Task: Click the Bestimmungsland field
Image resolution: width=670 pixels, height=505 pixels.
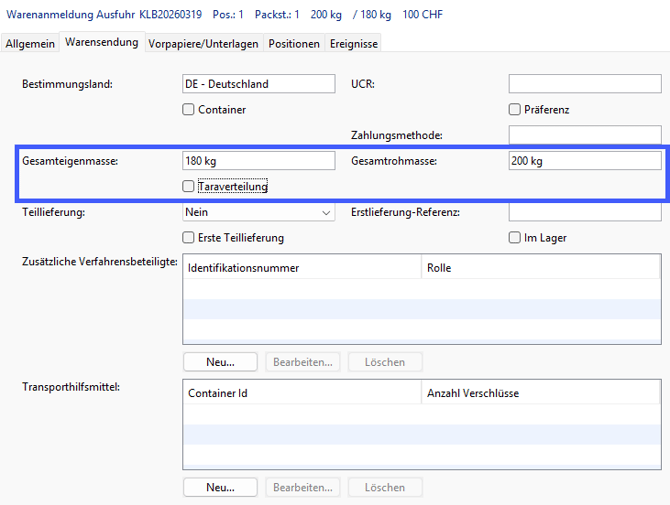Action: [x=258, y=84]
